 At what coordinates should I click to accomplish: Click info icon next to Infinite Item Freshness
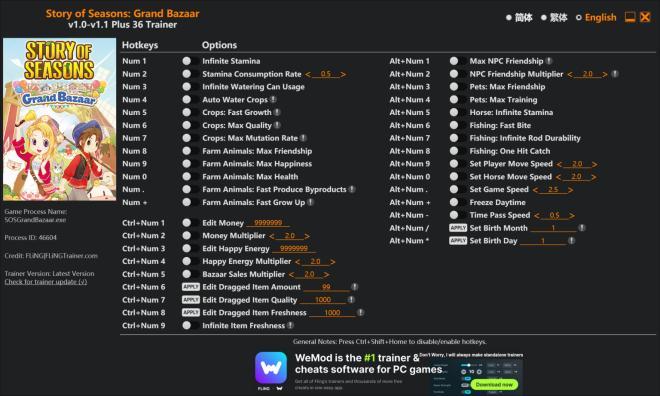(x=290, y=325)
